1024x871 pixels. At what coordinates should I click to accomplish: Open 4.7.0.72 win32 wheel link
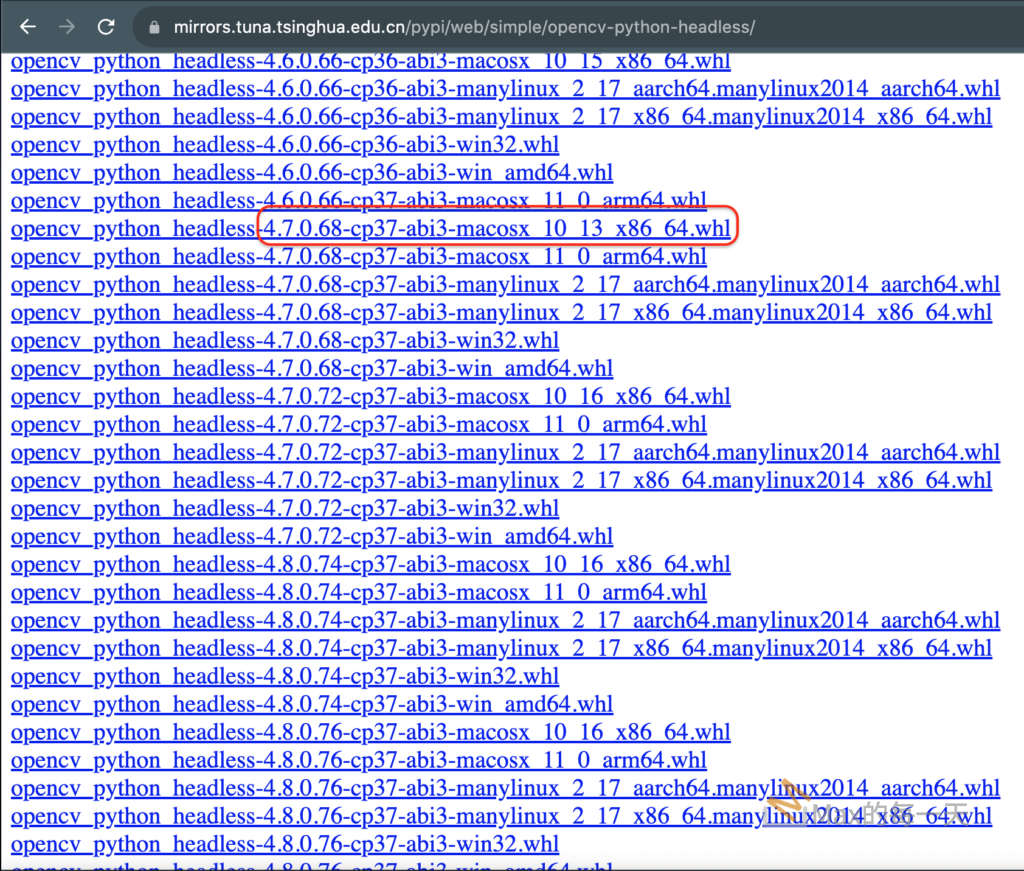(x=285, y=509)
